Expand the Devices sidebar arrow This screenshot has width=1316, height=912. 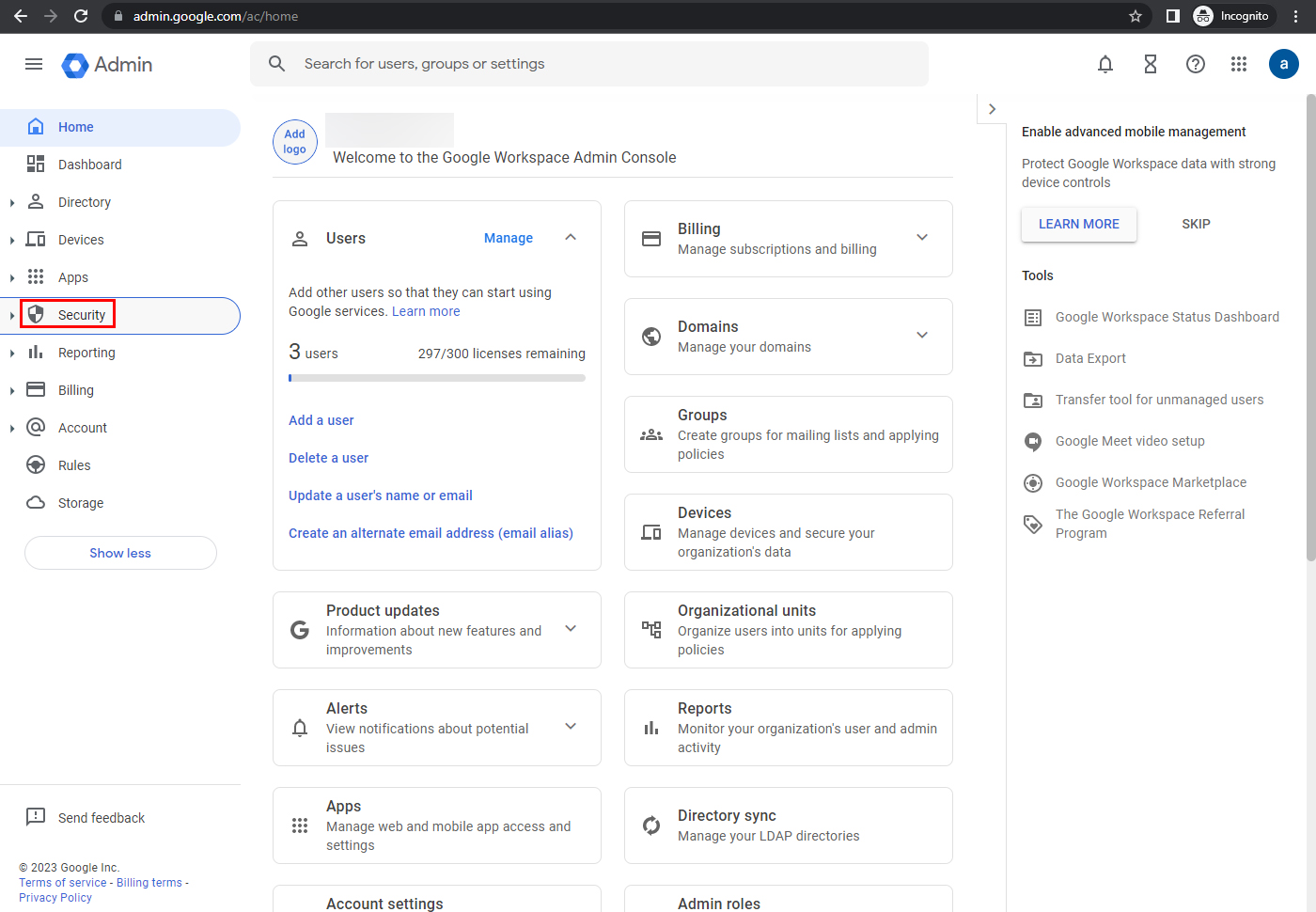tap(11, 240)
